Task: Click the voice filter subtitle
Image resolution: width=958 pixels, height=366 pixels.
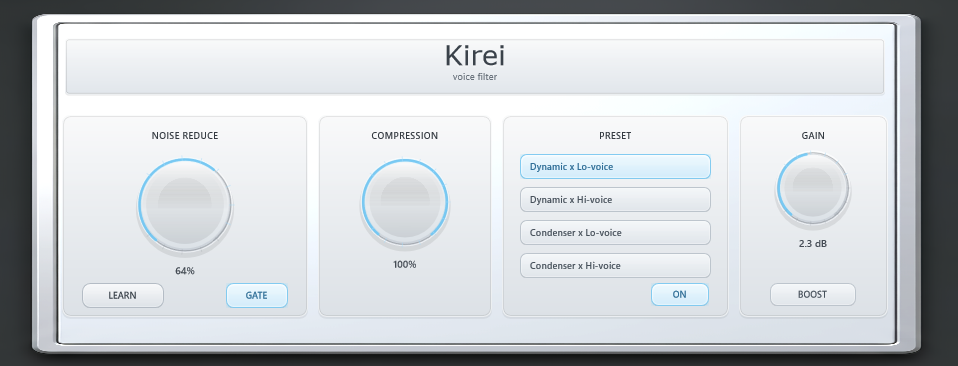Action: (475, 76)
